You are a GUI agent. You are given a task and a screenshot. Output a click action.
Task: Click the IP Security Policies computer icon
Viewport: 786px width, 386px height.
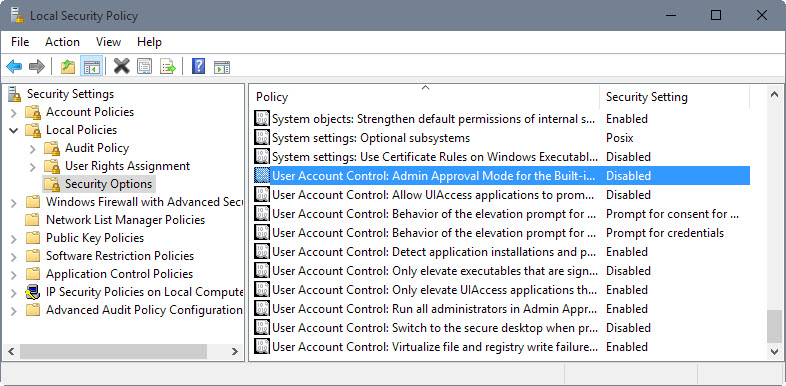click(33, 292)
